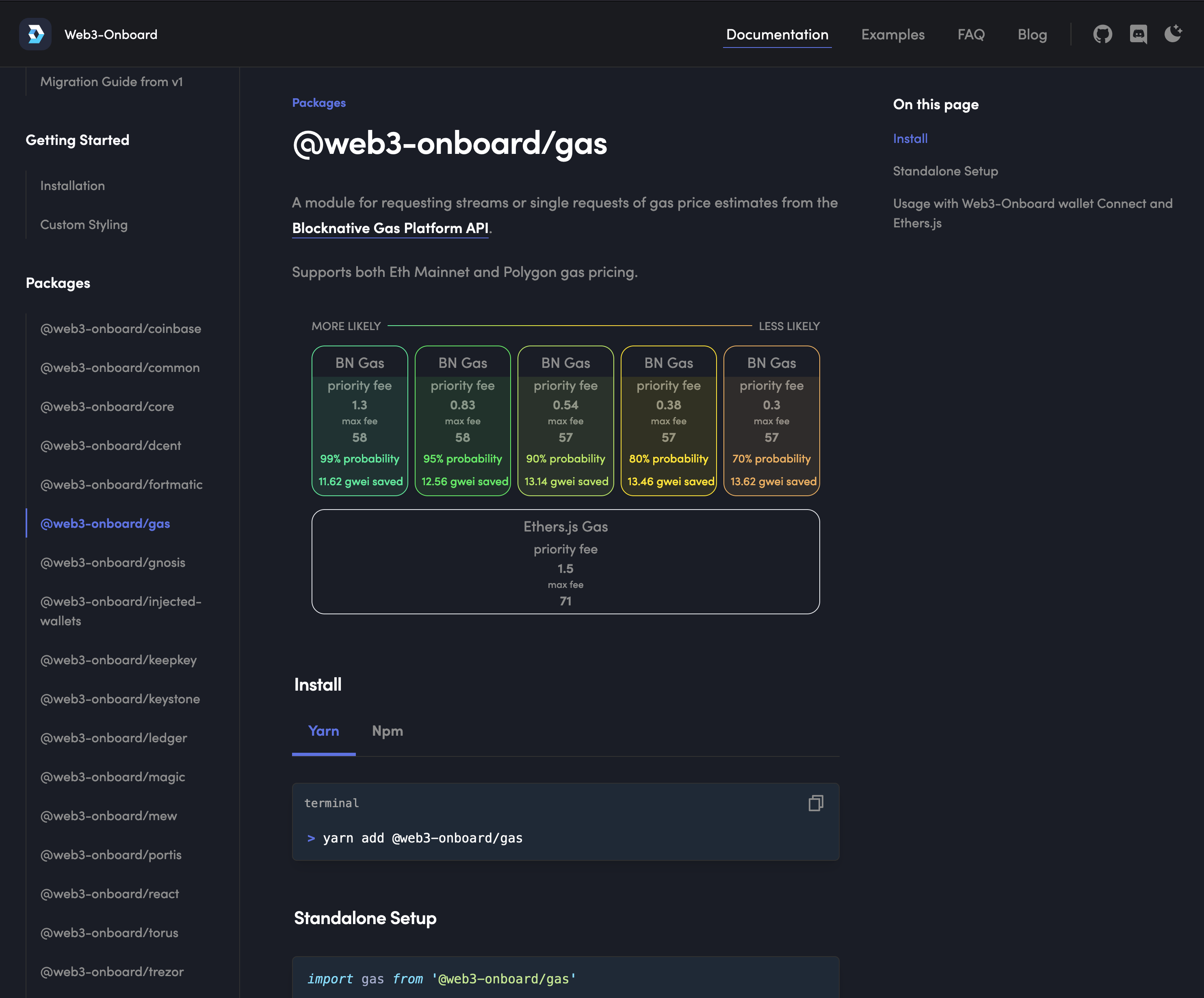Open @web3-onboard/magic package docs

(113, 777)
